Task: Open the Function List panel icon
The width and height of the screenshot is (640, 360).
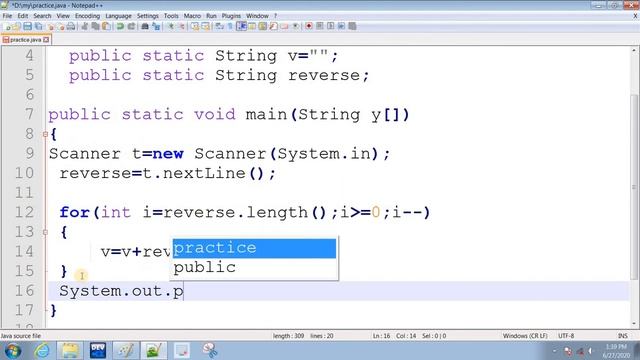Action: pyautogui.click(x=273, y=27)
